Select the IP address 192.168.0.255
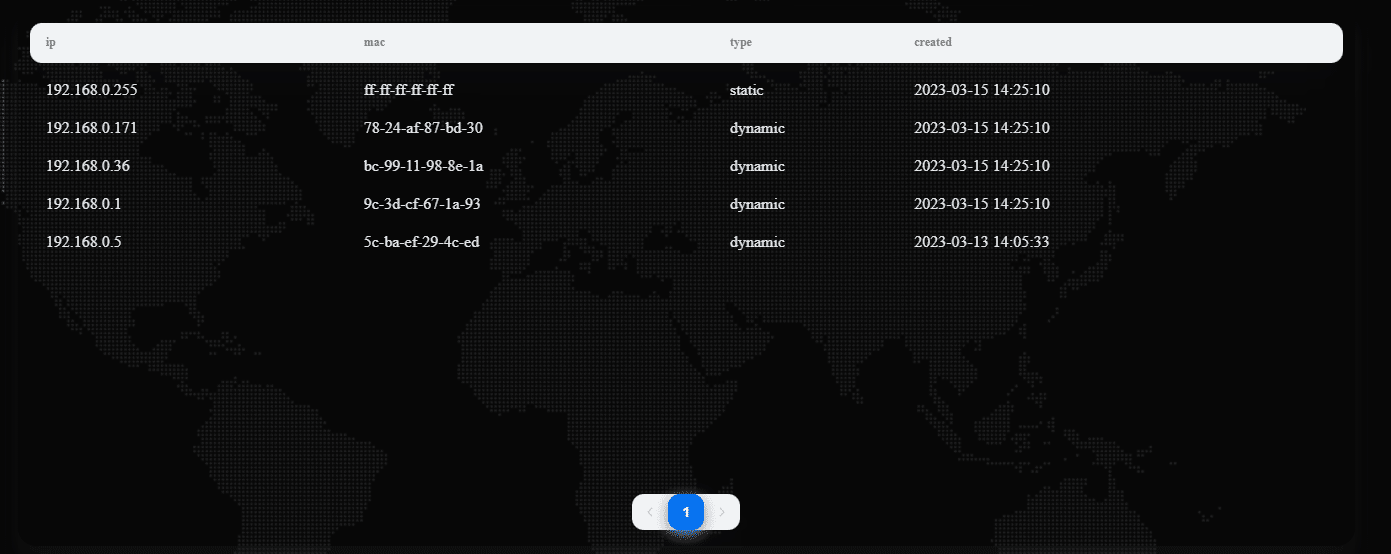 point(92,90)
